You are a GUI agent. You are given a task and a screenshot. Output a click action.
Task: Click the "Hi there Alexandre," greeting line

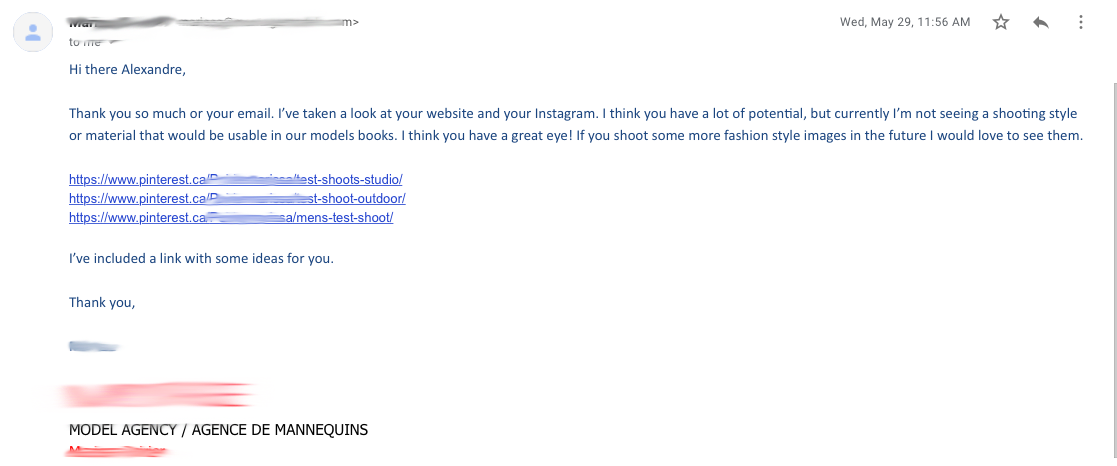(x=128, y=70)
